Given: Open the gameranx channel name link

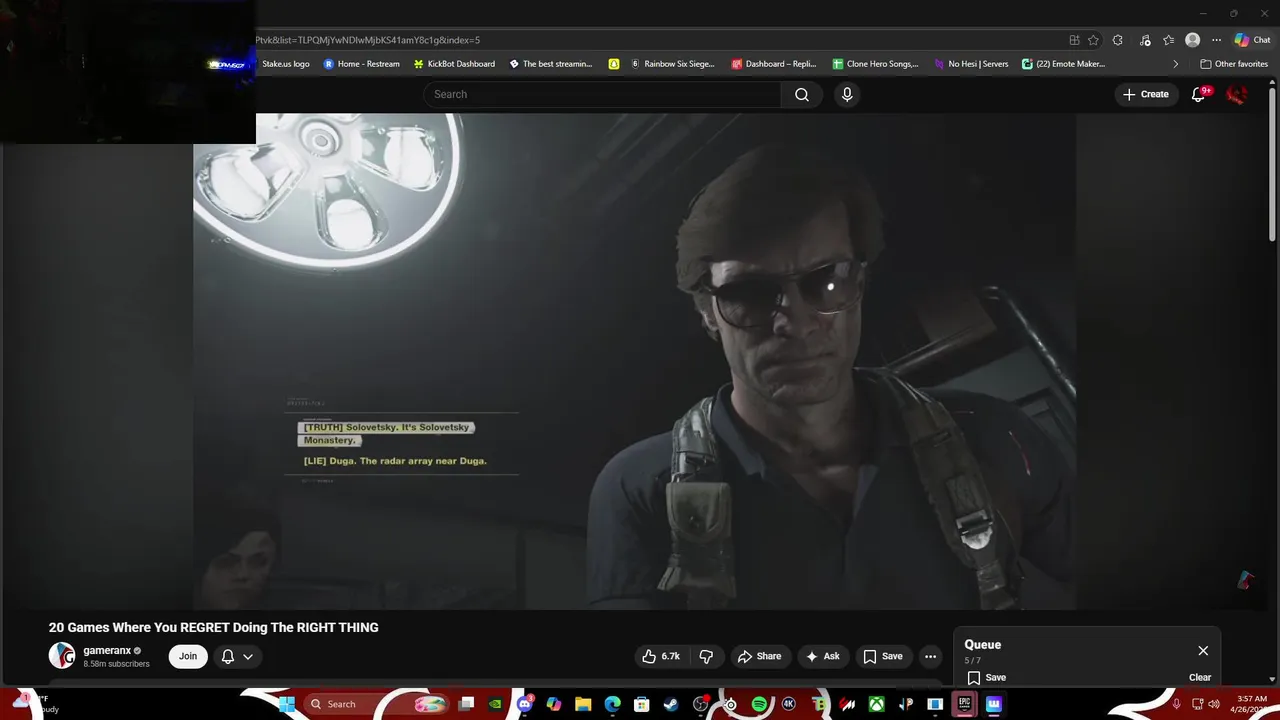Looking at the screenshot, I should tap(107, 651).
